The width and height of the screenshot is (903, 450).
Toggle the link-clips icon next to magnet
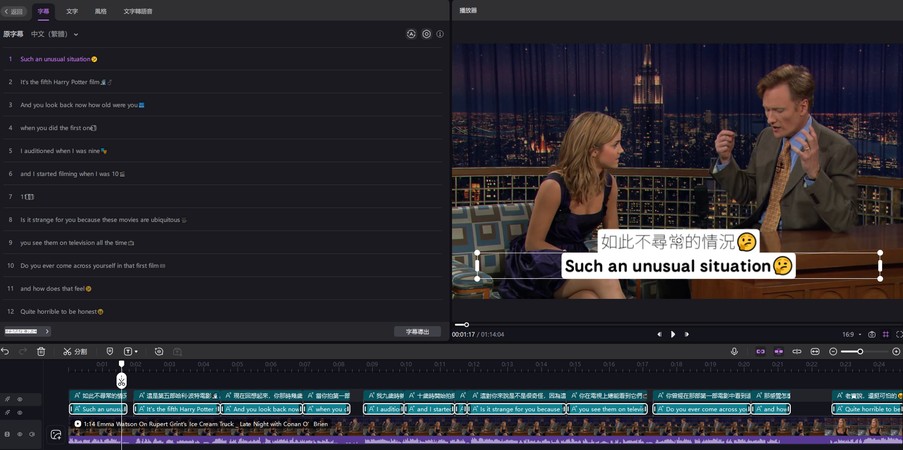[797, 351]
